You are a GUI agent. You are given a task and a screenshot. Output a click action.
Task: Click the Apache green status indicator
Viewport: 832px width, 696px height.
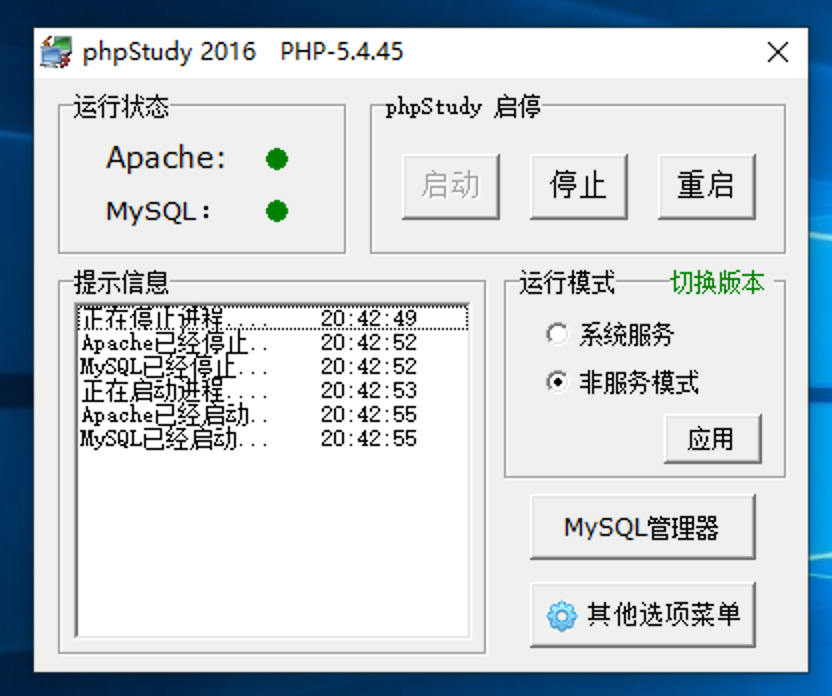[277, 159]
